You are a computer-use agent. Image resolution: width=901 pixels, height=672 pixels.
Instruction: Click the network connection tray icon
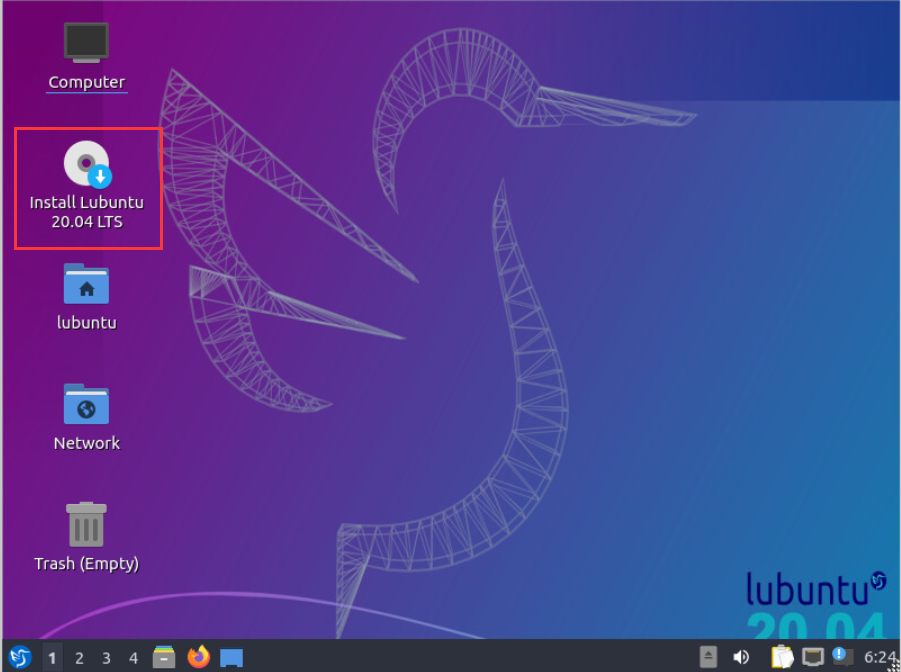[813, 657]
